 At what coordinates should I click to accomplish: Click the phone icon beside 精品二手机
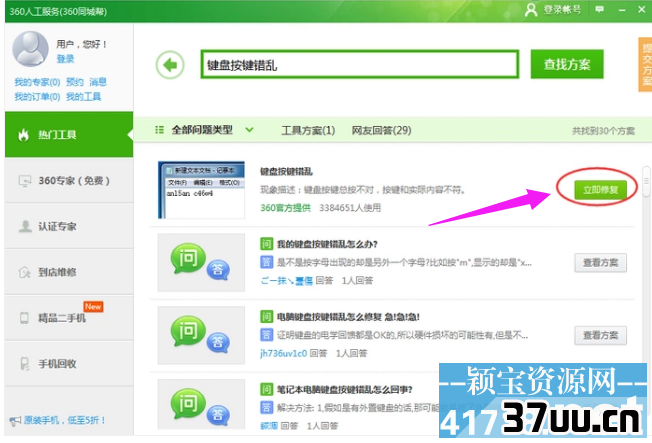[24, 318]
